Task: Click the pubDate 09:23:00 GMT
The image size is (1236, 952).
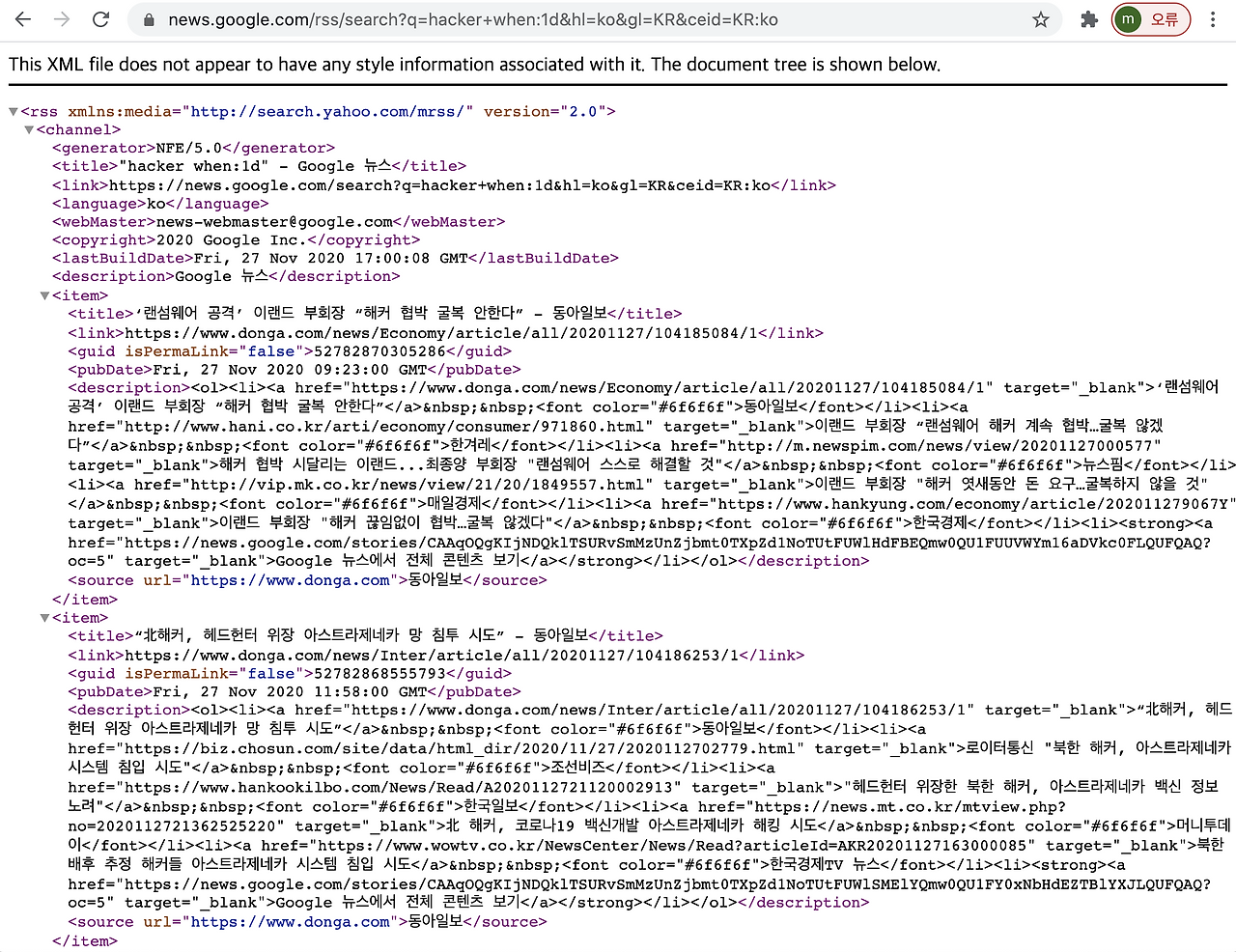Action: click(x=288, y=370)
